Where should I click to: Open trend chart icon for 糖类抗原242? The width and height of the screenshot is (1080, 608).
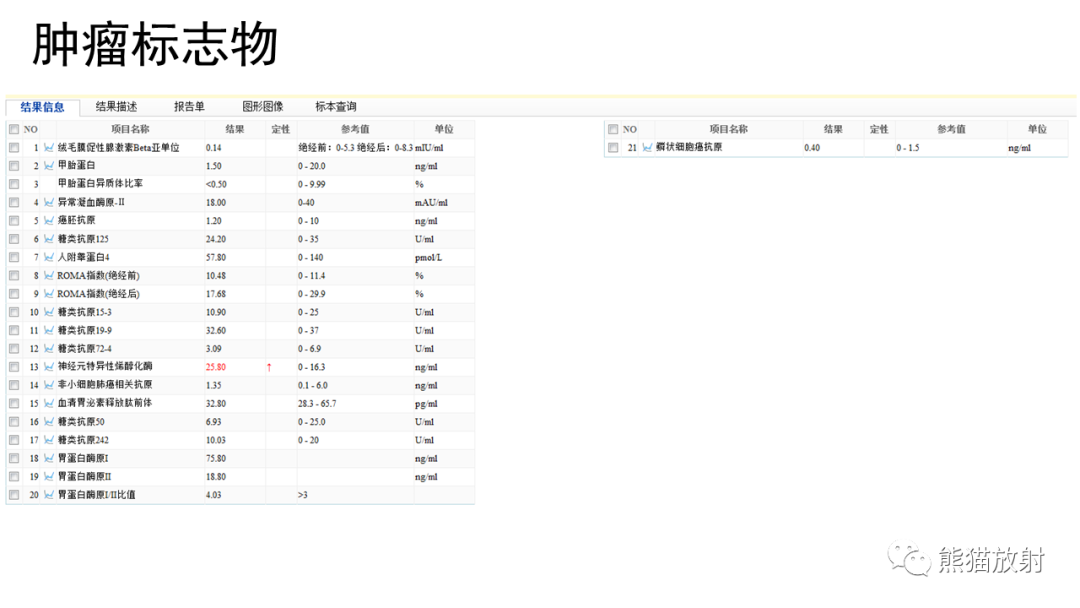(49, 440)
